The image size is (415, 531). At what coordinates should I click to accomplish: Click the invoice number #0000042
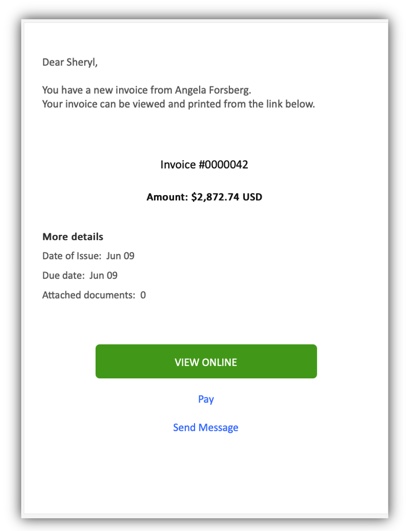coord(224,165)
